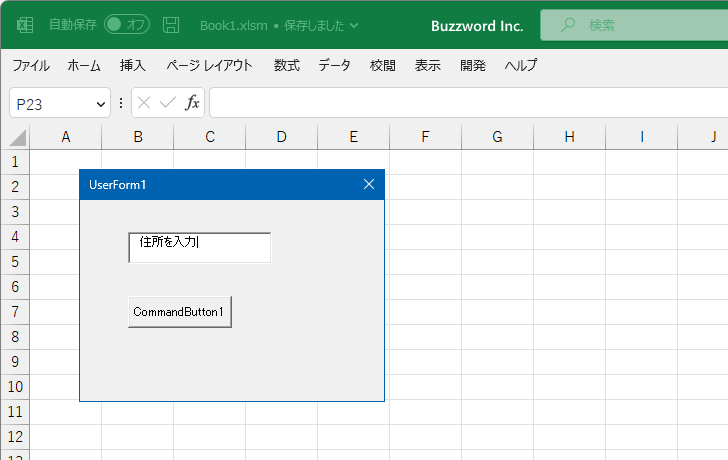Click the Name Box showing P23
This screenshot has height=460, width=728.
(60, 103)
